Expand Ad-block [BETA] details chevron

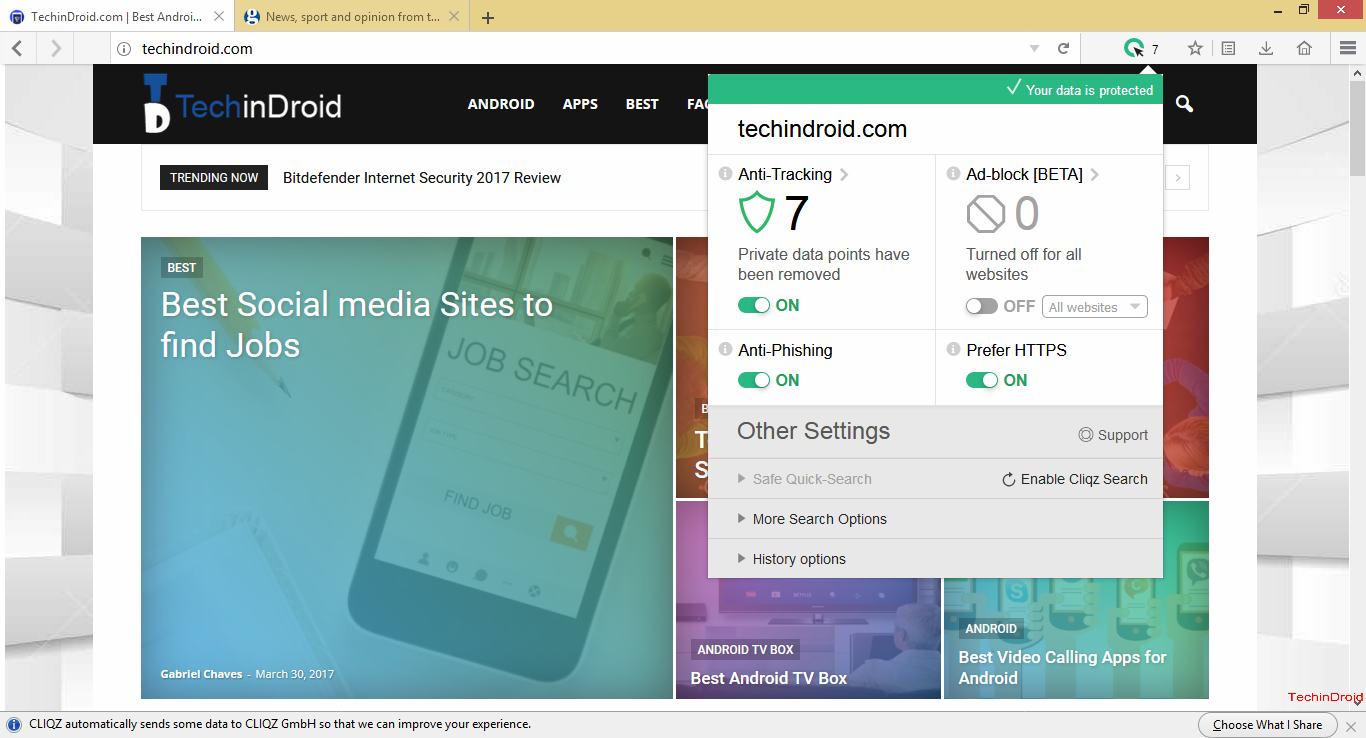tap(1095, 174)
